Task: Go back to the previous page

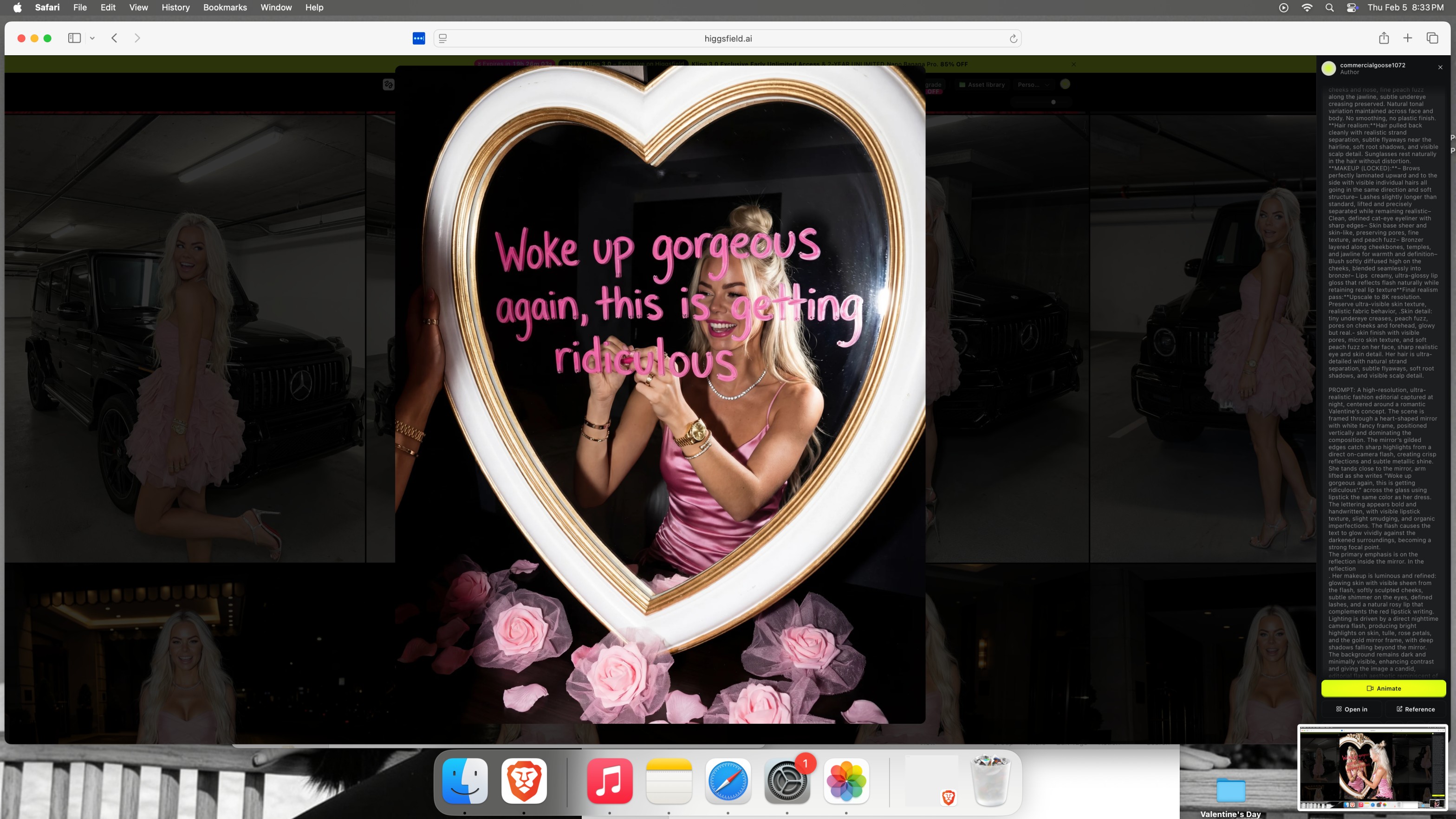Action: coord(114,38)
